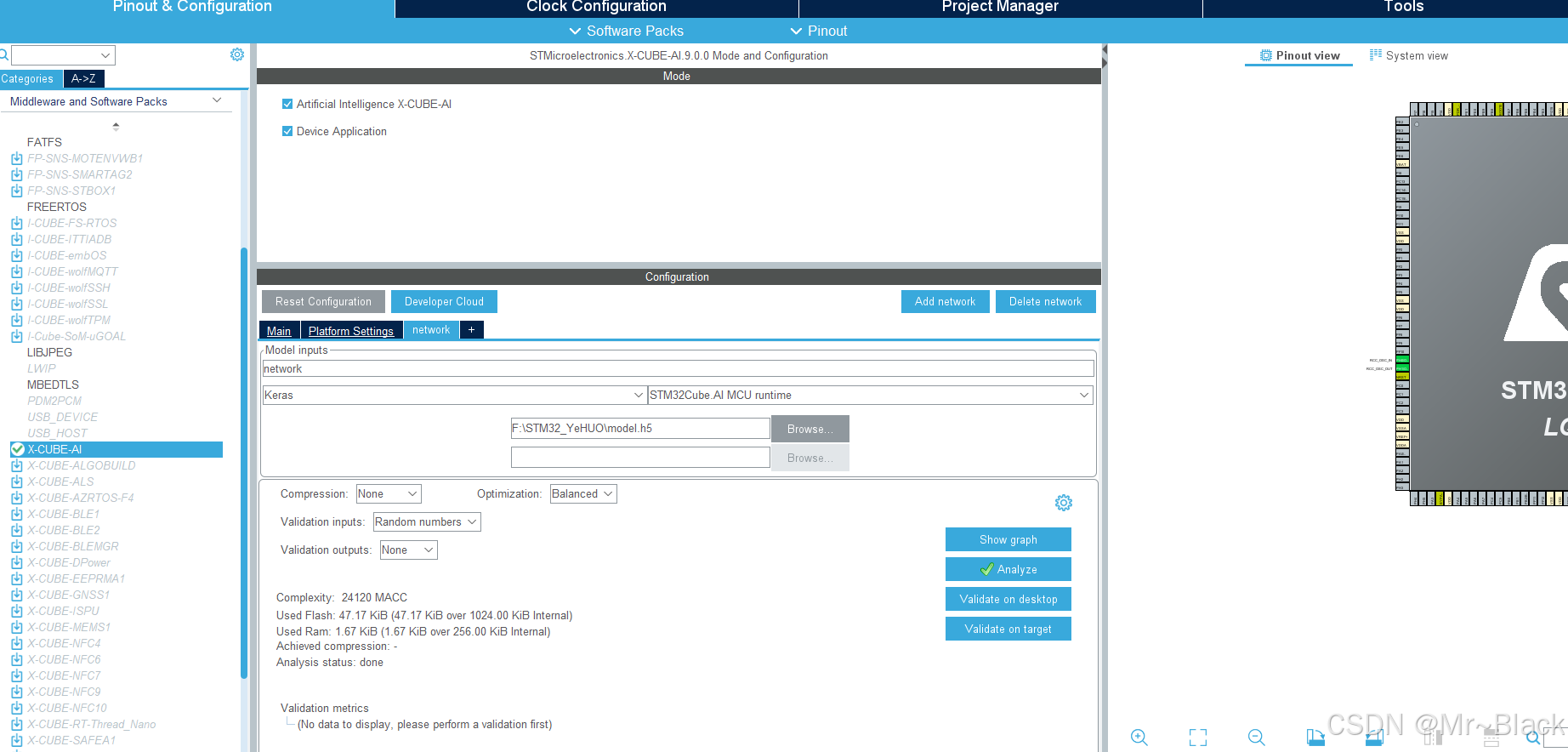Zoom out of the pinout view
Viewport: 1568px width, 752px height.
[1257, 738]
